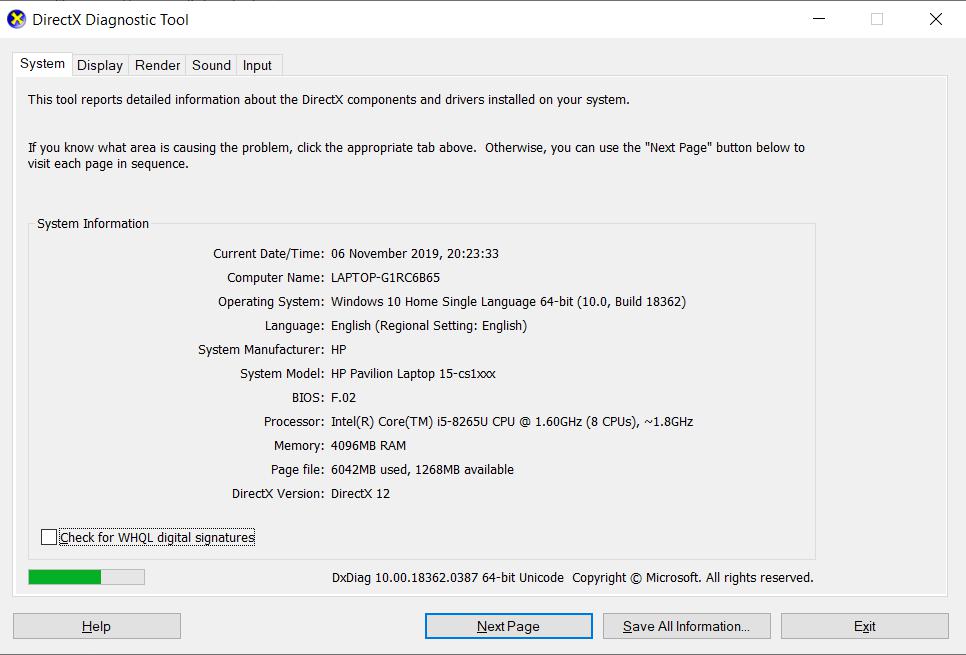The image size is (966, 655).
Task: Select the HP Pavilion Laptop 15-cs1xxx model text
Action: 413,374
